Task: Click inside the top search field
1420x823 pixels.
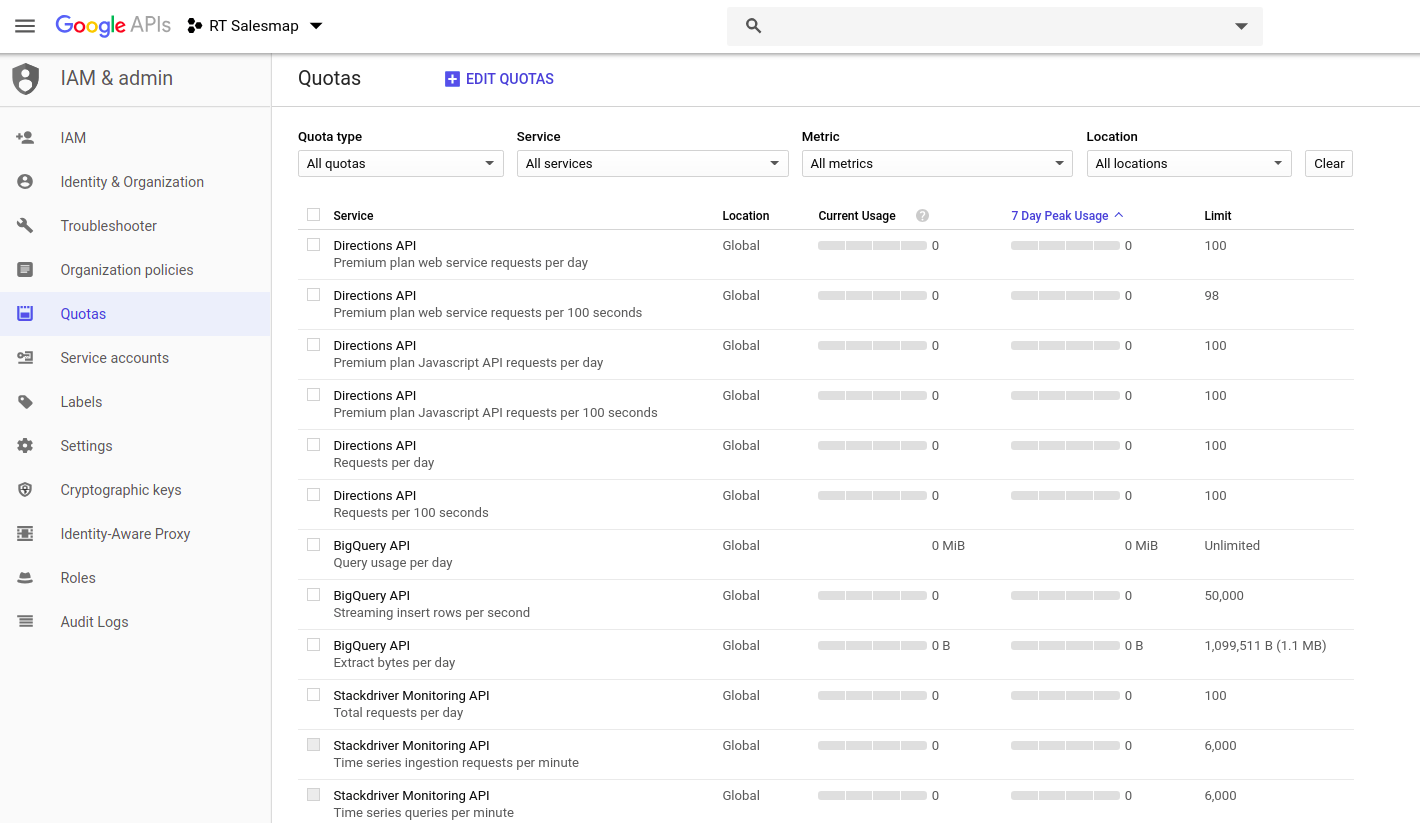Action: click(x=995, y=26)
